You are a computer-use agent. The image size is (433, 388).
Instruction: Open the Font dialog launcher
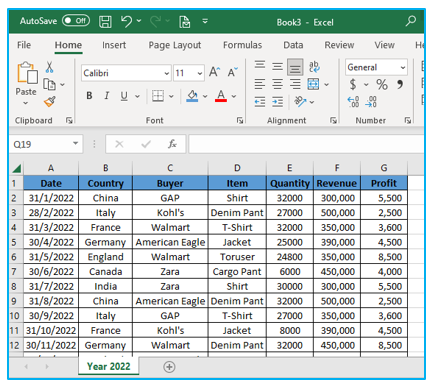[x=240, y=120]
